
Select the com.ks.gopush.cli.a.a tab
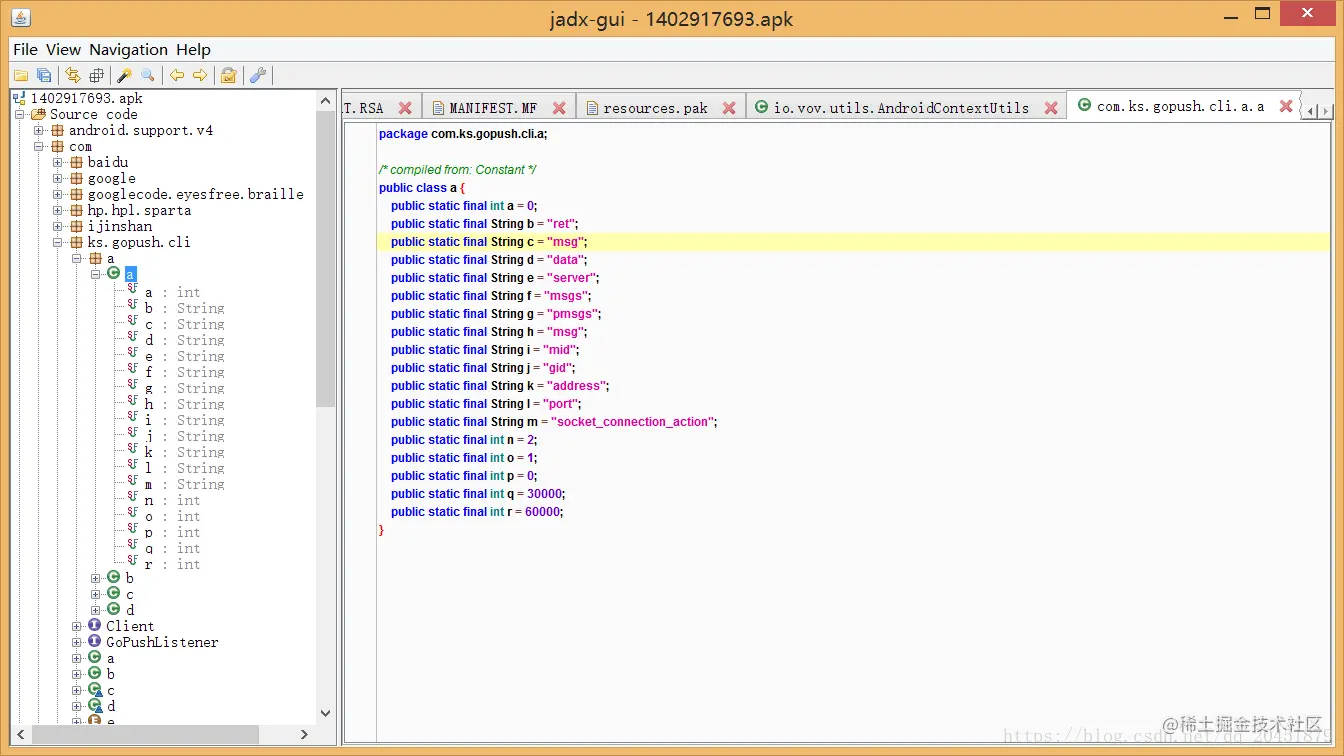tap(1180, 106)
